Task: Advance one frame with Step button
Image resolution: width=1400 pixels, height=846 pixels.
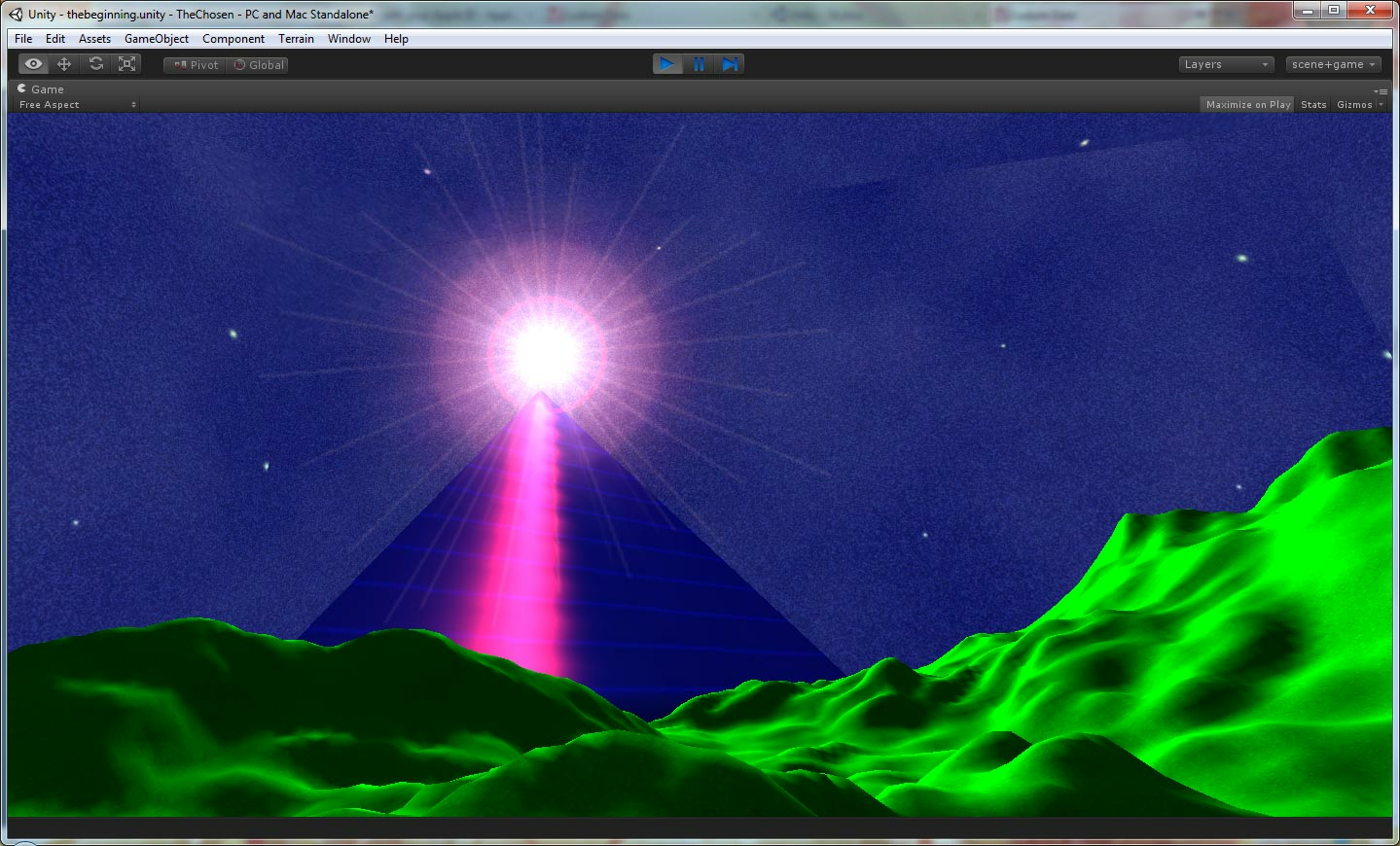Action: pos(731,64)
